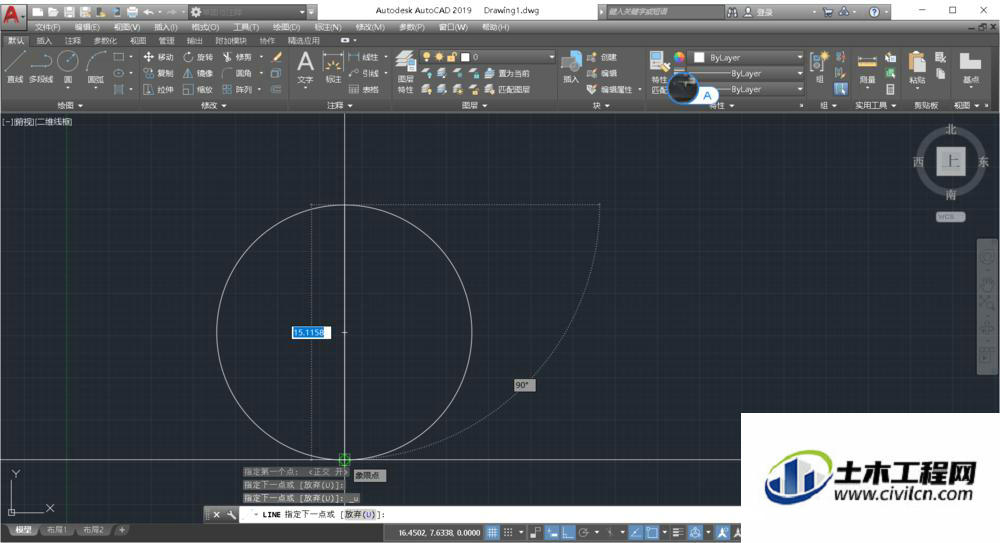Toggle dynamic input in the status bar

click(552, 532)
